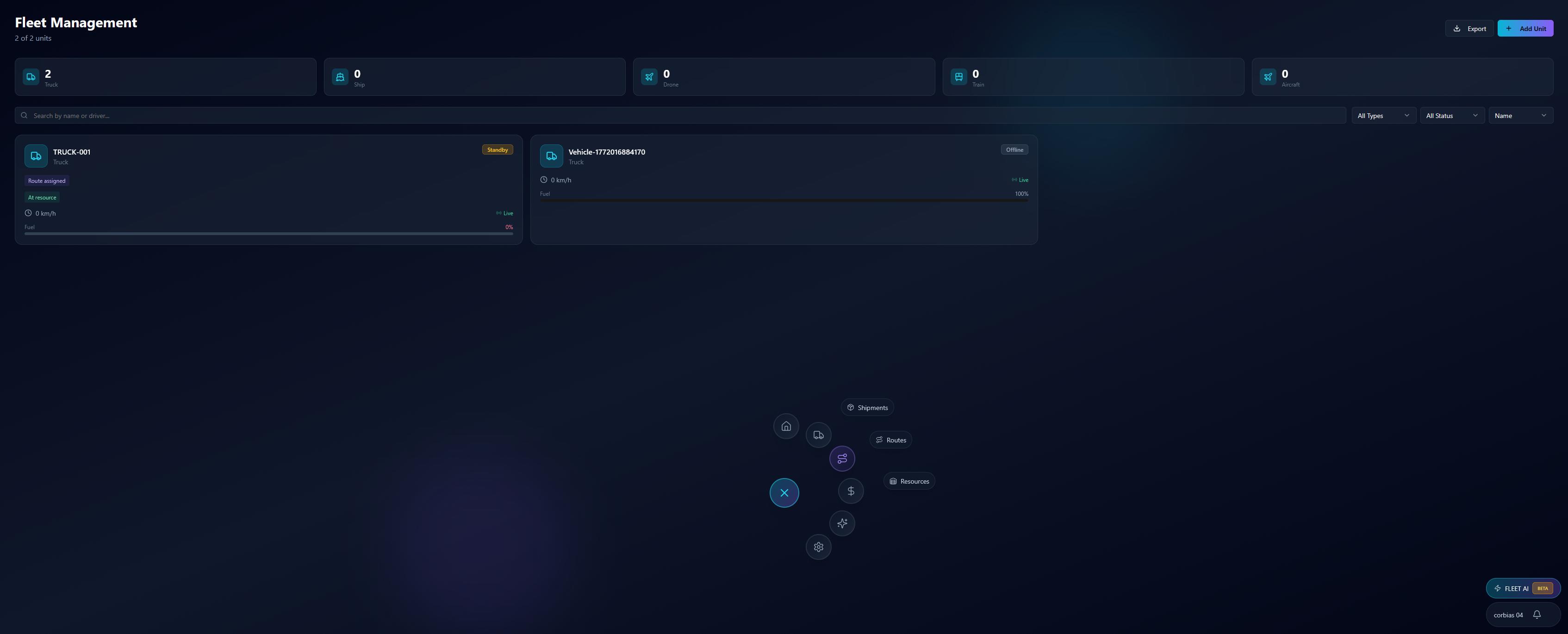Click the sparkle AI icon in radial menu
The width and height of the screenshot is (1568, 634).
pos(842,523)
